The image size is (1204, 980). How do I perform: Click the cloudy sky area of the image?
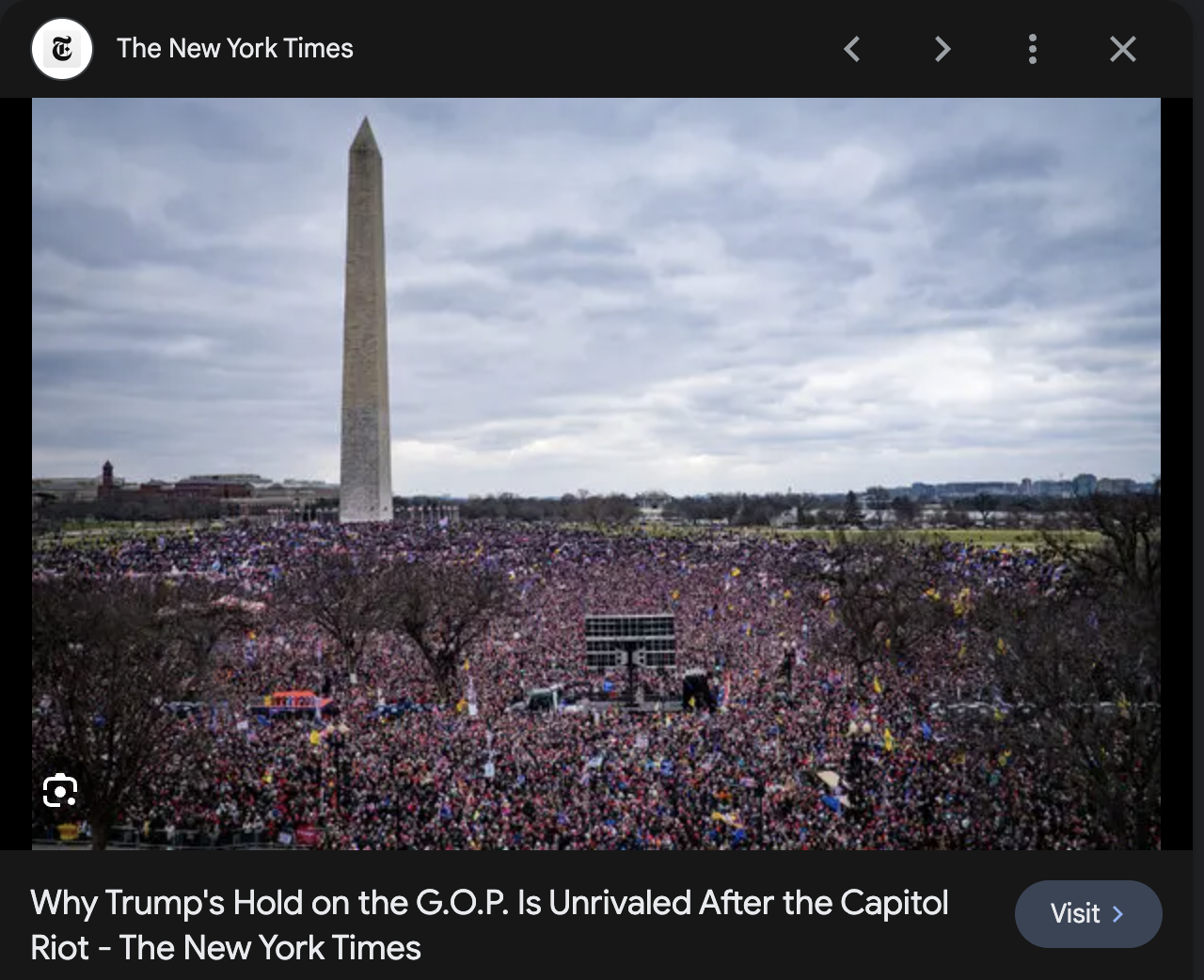click(x=752, y=282)
